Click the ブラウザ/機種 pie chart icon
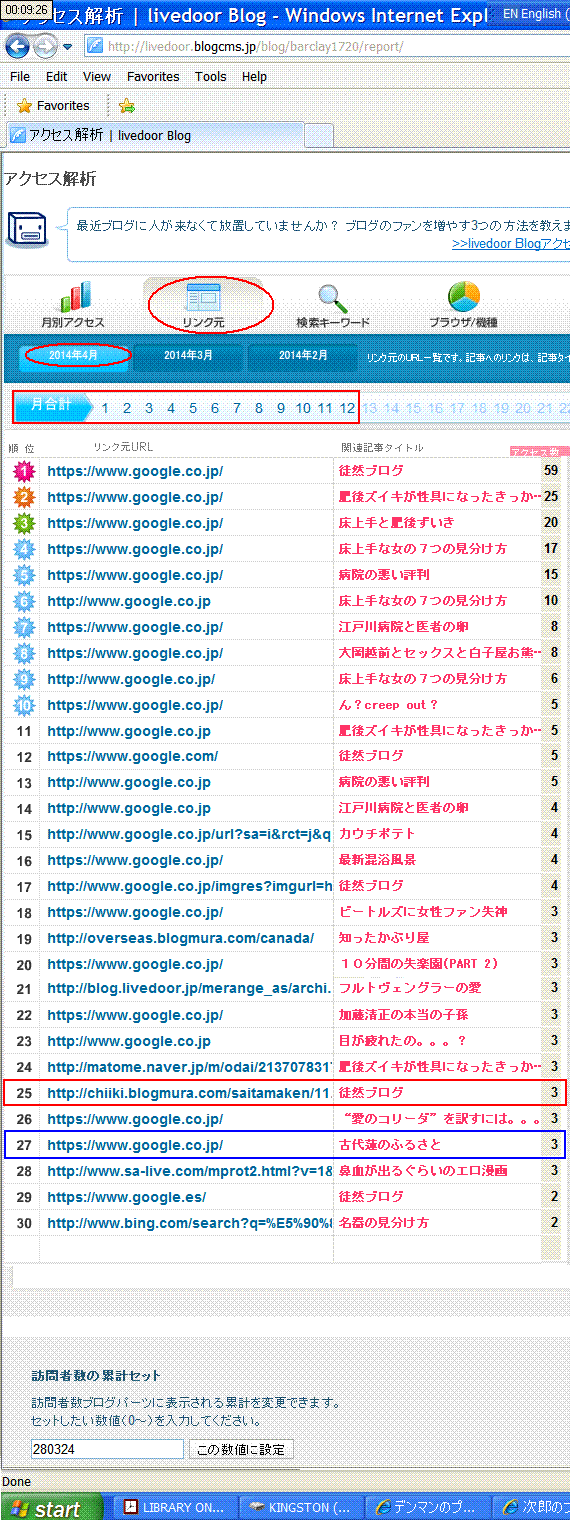This screenshot has width=570, height=1520. click(x=464, y=296)
